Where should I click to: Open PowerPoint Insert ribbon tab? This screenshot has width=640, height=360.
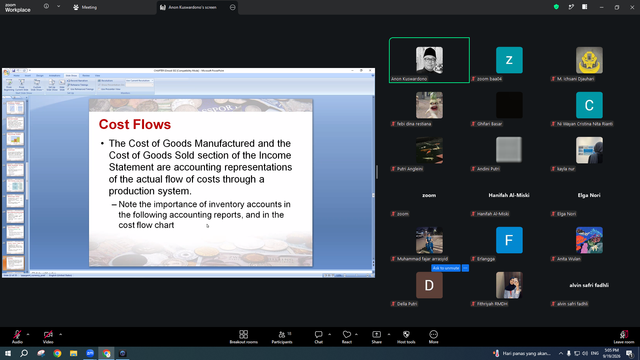click(28, 76)
